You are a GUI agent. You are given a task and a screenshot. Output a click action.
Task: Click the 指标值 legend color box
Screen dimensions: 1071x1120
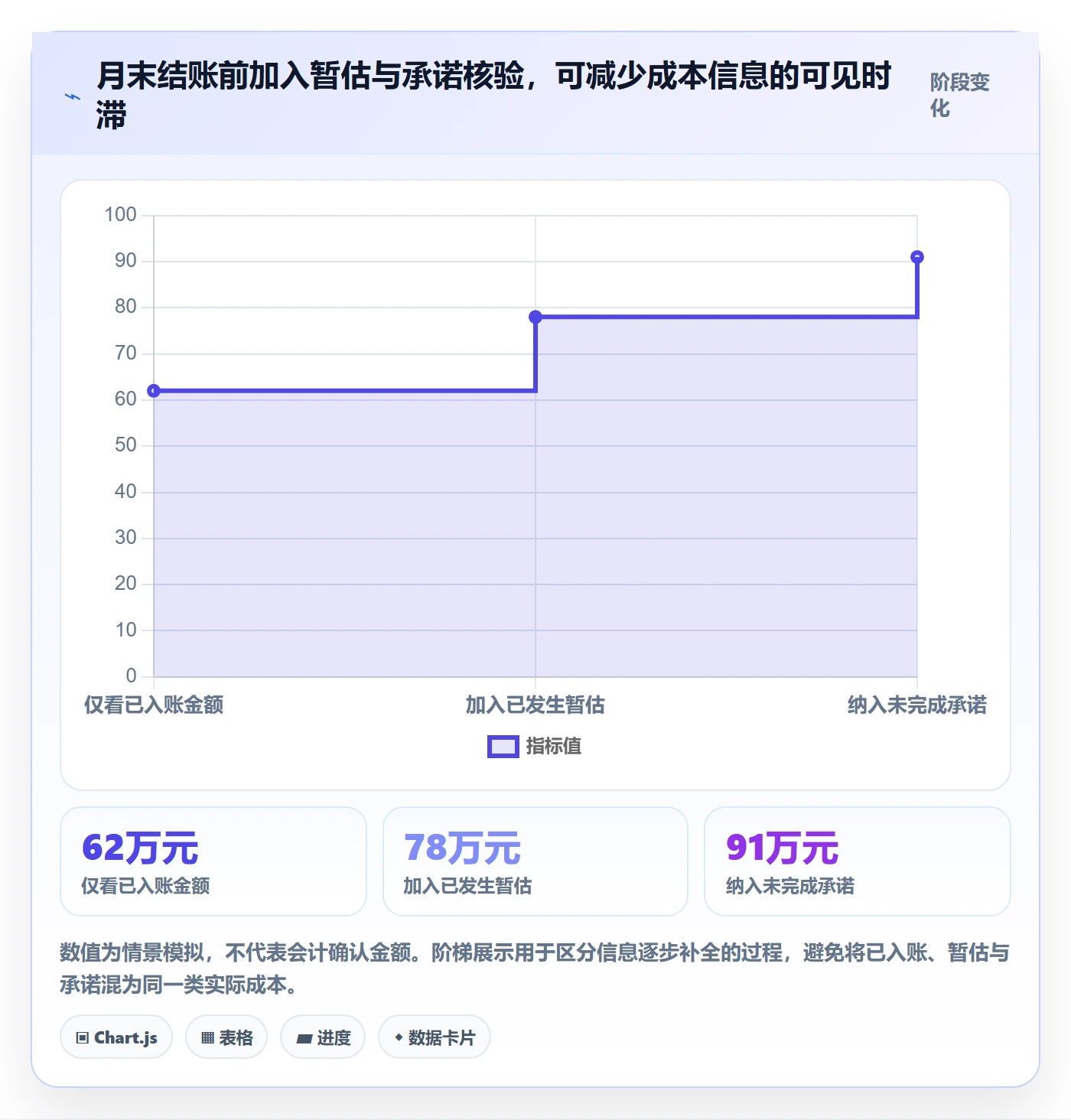[503, 747]
